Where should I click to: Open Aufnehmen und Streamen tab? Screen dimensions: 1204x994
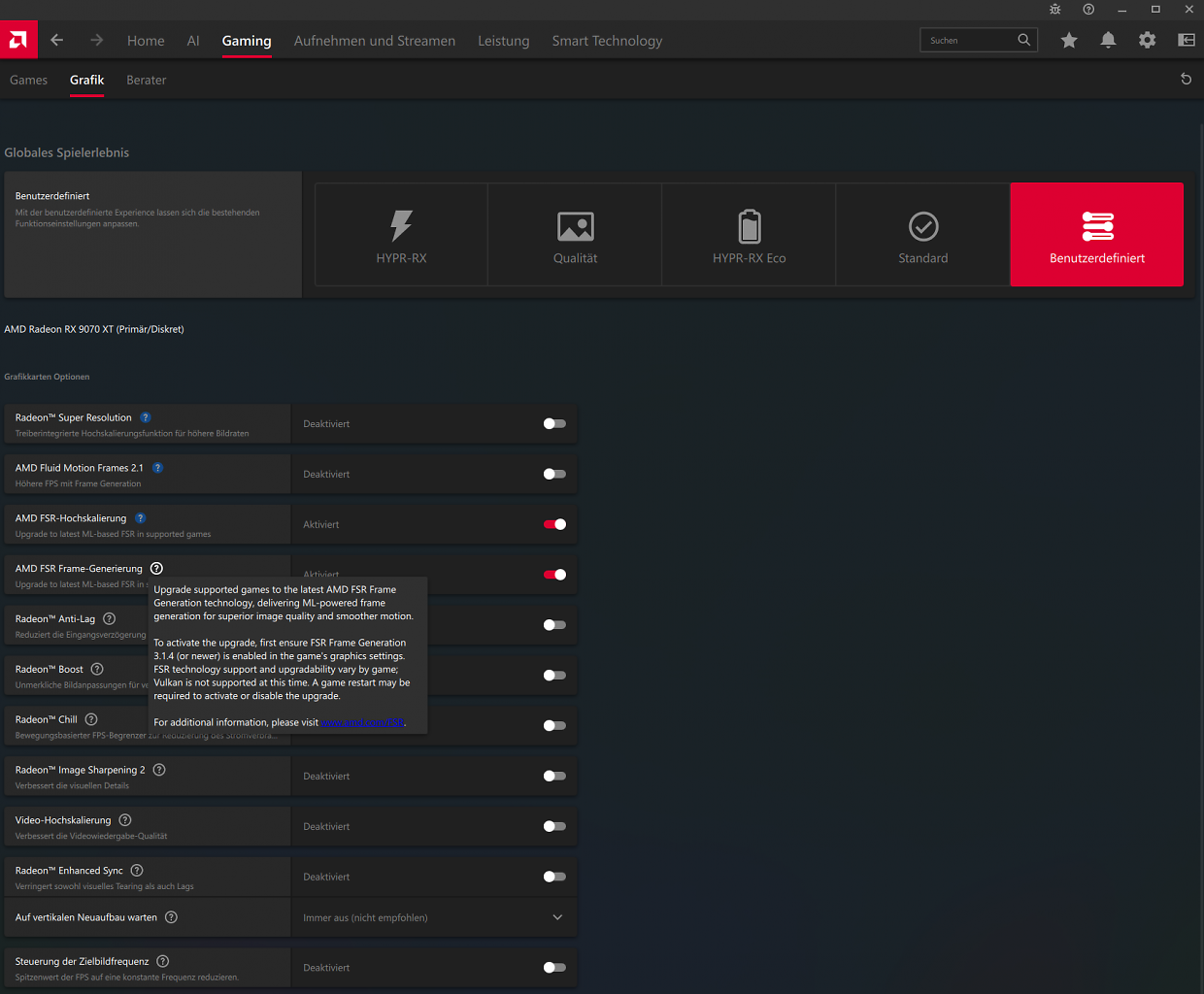375,41
